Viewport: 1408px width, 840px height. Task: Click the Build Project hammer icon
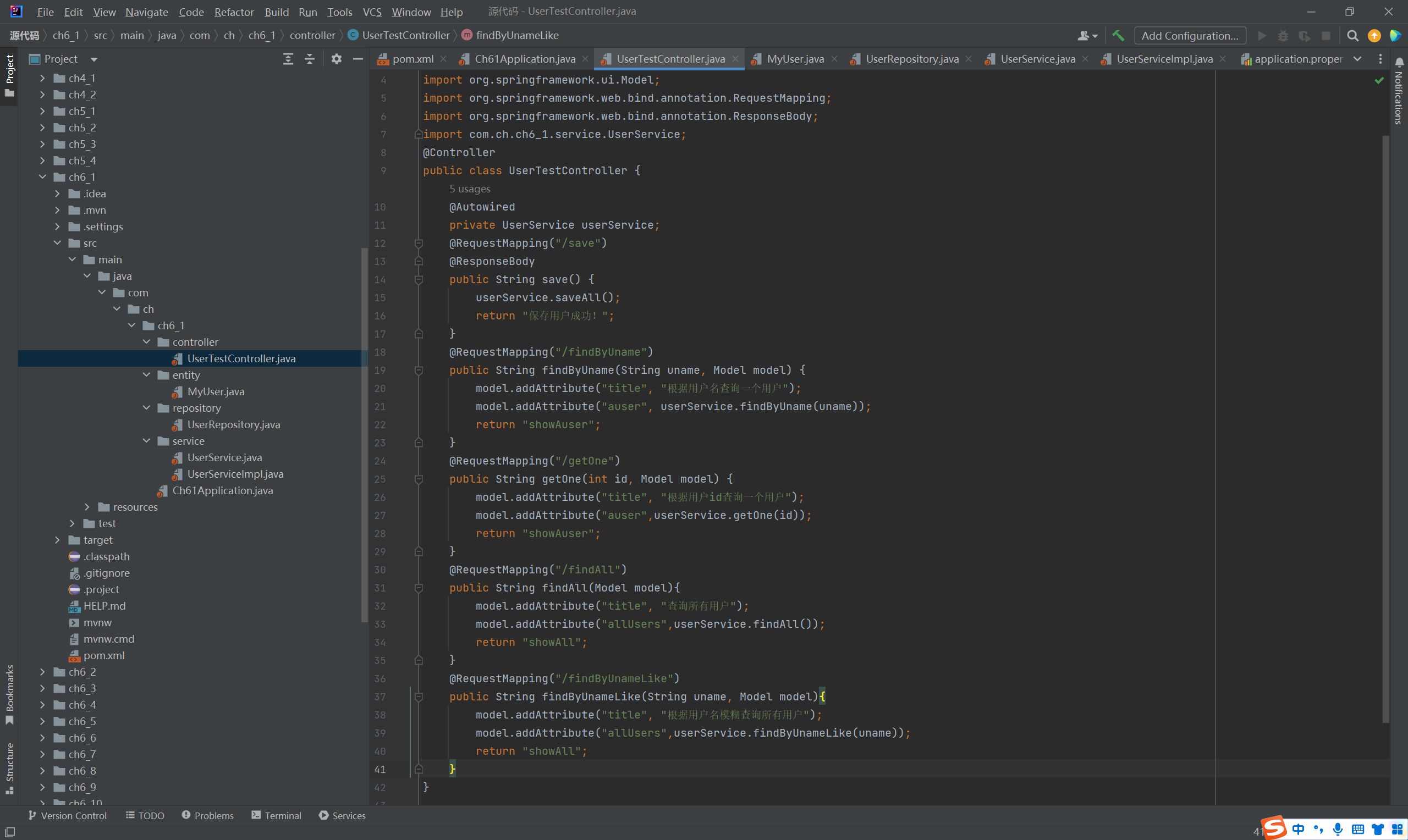(x=1118, y=36)
